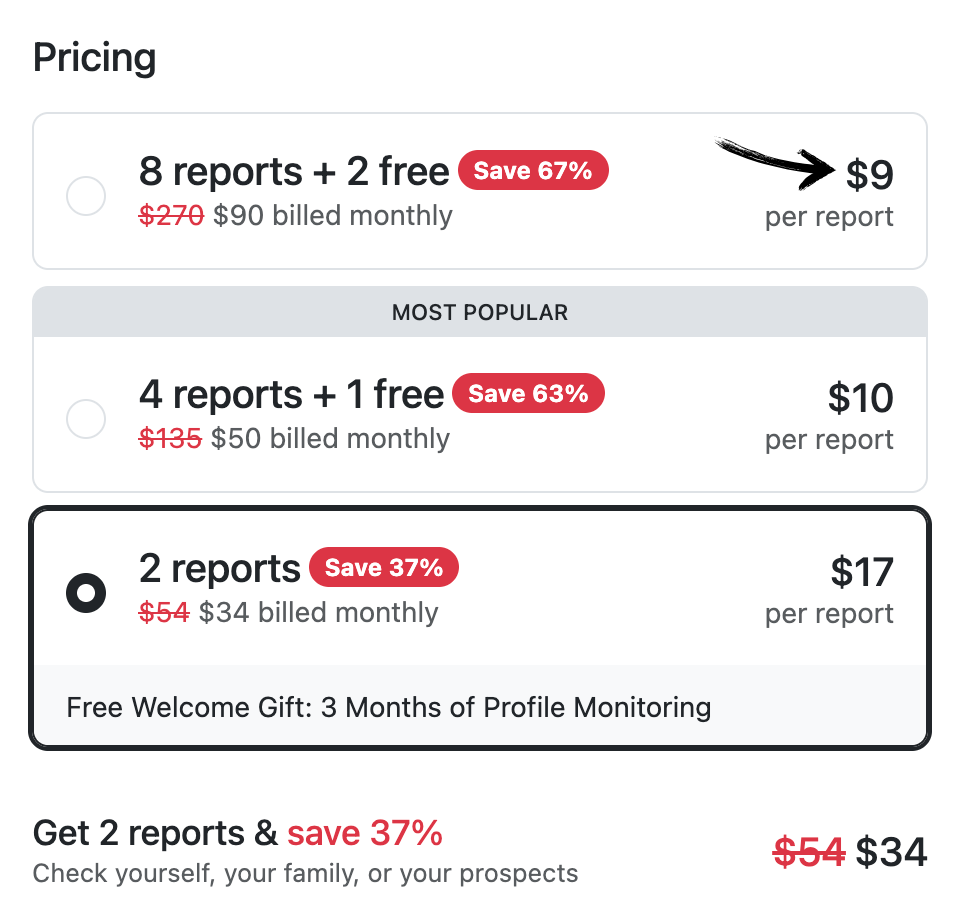Click the Save 37% badge
This screenshot has height=918, width=960.
(384, 567)
